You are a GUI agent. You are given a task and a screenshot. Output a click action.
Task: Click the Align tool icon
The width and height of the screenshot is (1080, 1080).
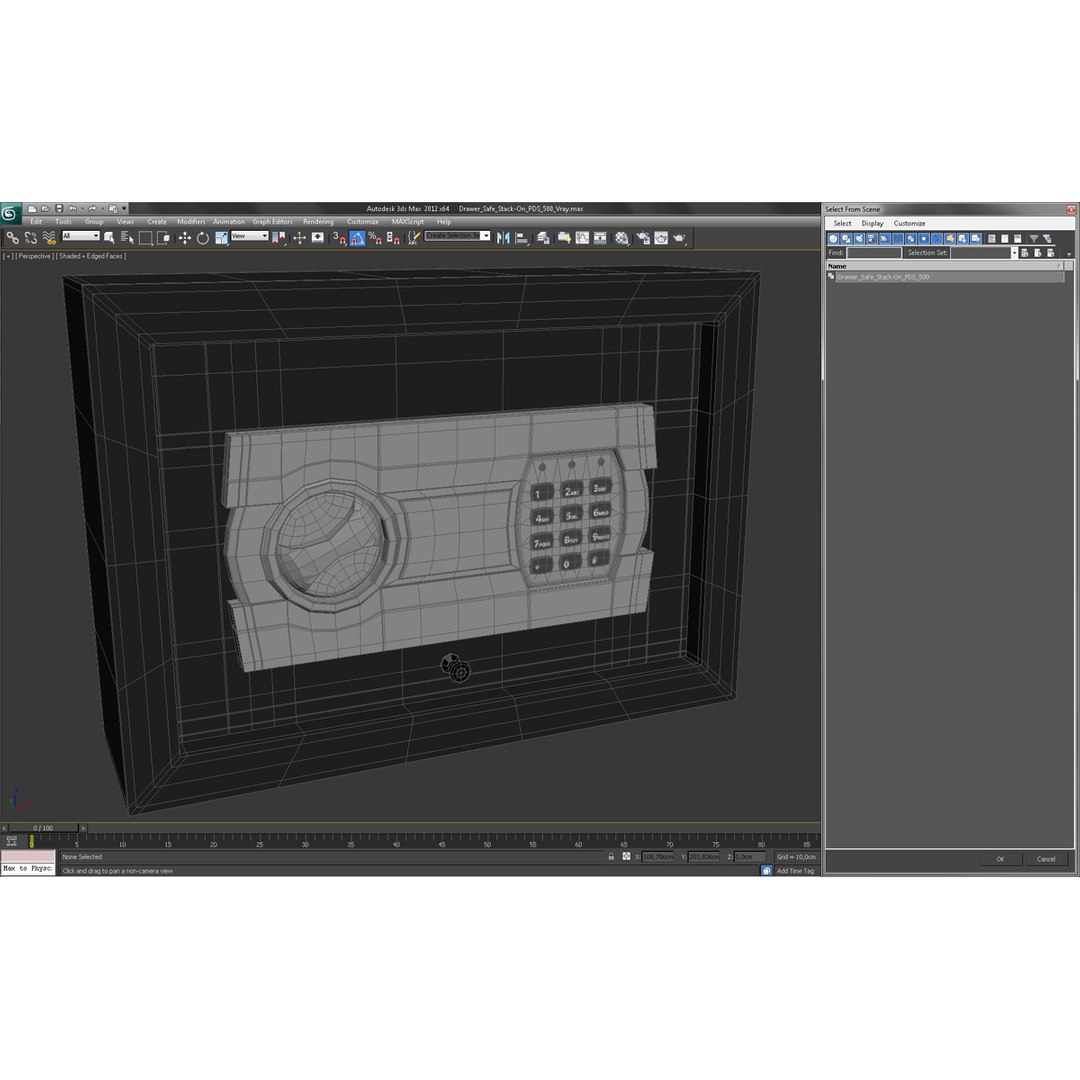click(523, 238)
